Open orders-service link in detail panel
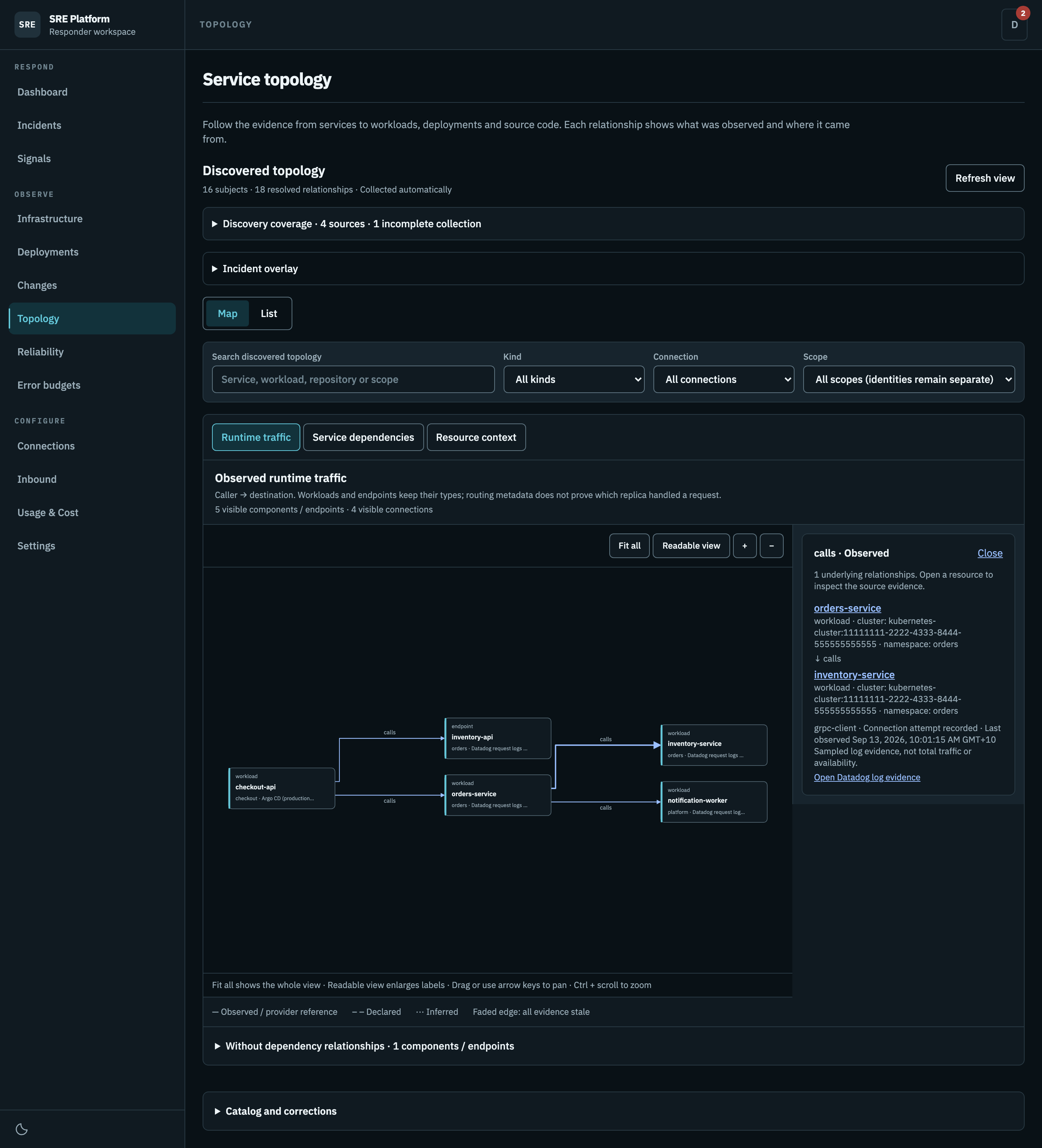Viewport: 1042px width, 1148px height. coord(847,608)
